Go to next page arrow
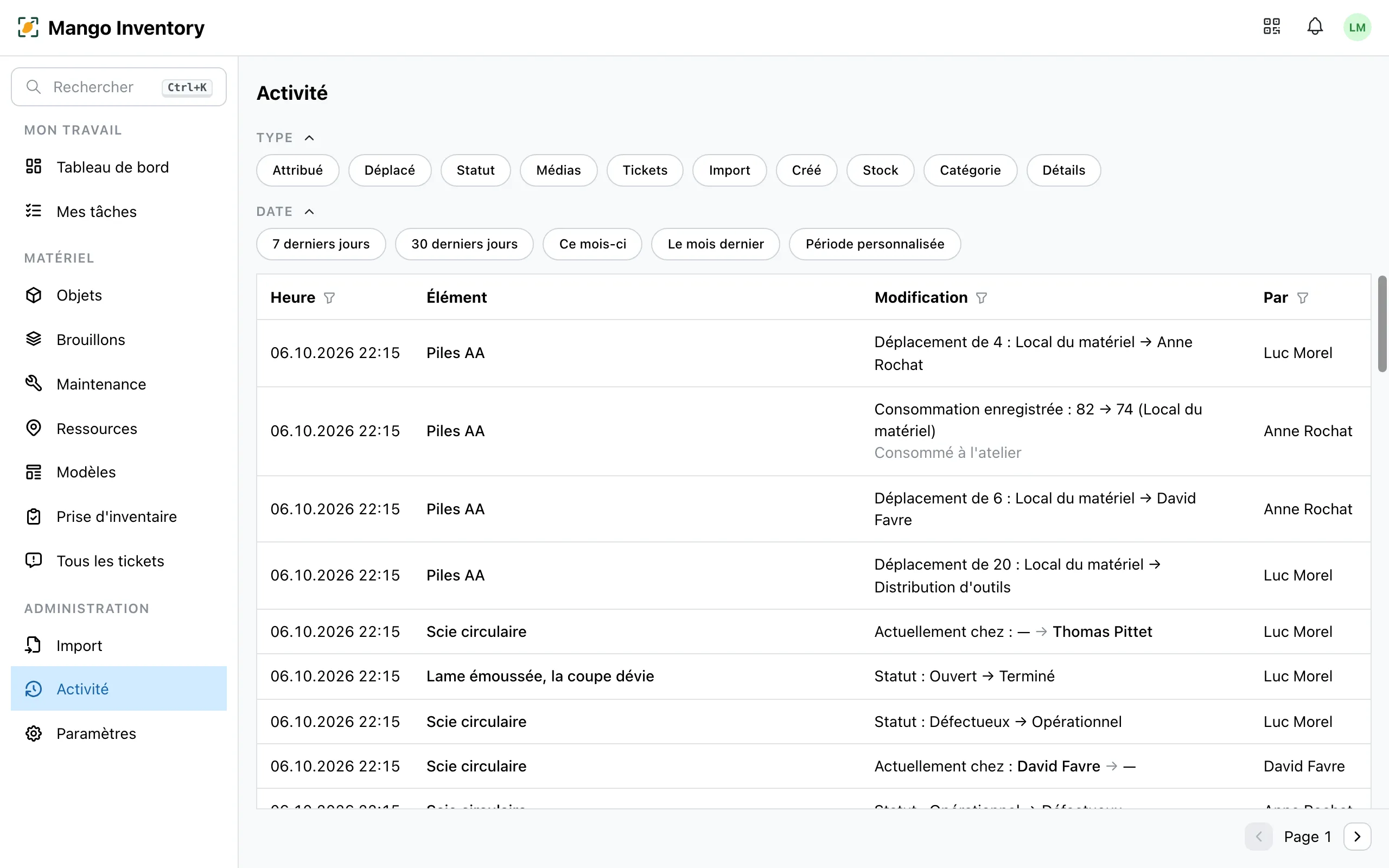Screen dimensions: 1389x868 pyautogui.click(x=1357, y=837)
